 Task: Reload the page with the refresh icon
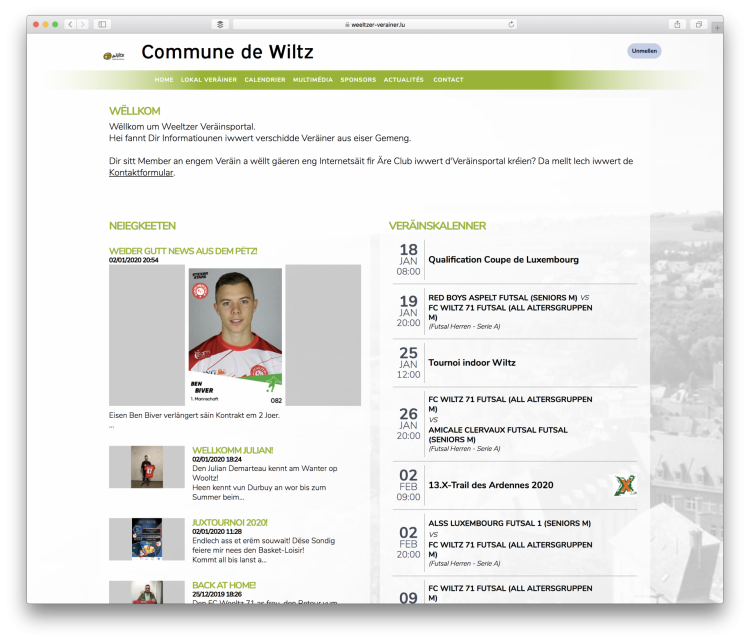(x=511, y=24)
